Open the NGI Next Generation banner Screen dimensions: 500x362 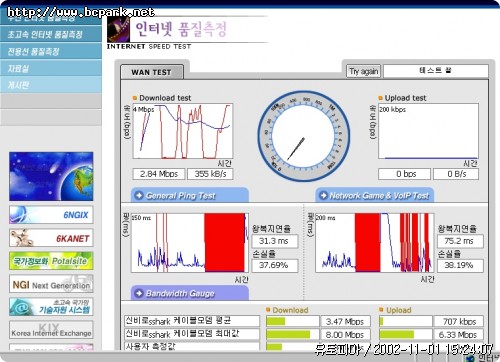pos(51,284)
